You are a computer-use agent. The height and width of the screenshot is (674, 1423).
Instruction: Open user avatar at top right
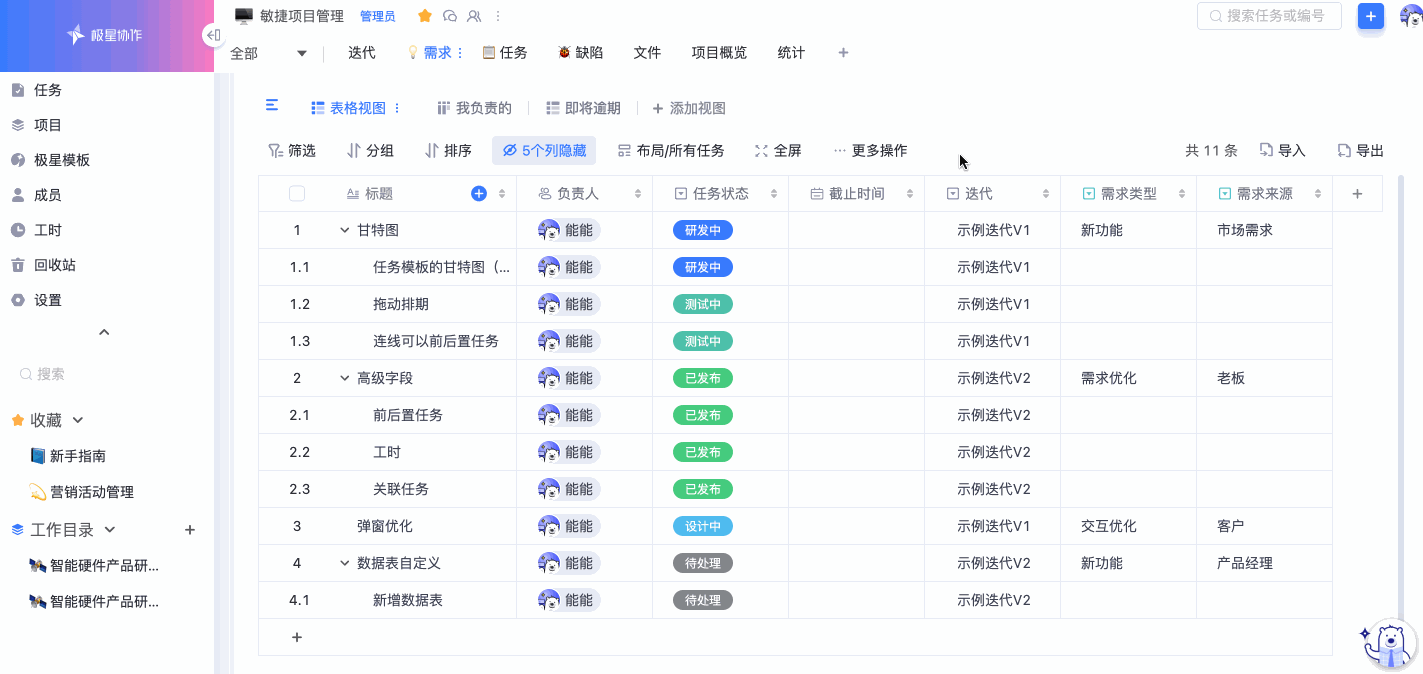1413,16
